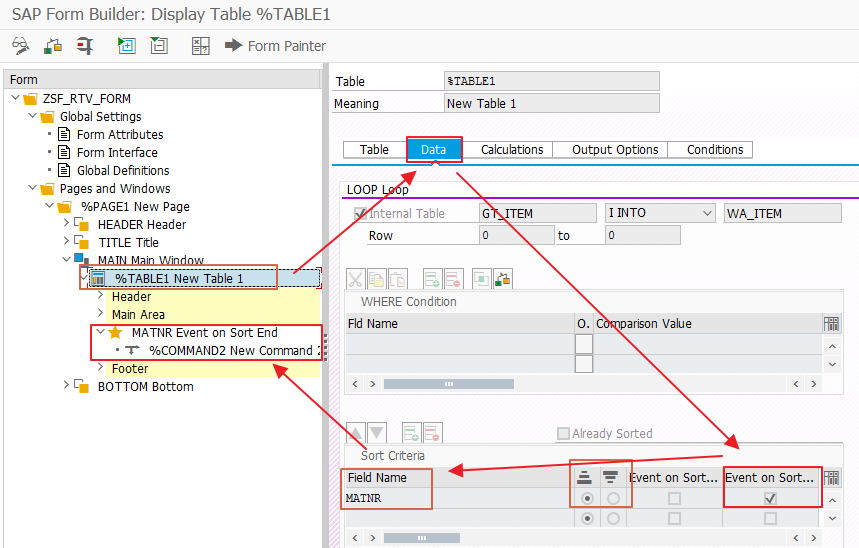
Task: Click the colored-boxes icon beside WHERE toolbar
Action: pyautogui.click(x=502, y=279)
